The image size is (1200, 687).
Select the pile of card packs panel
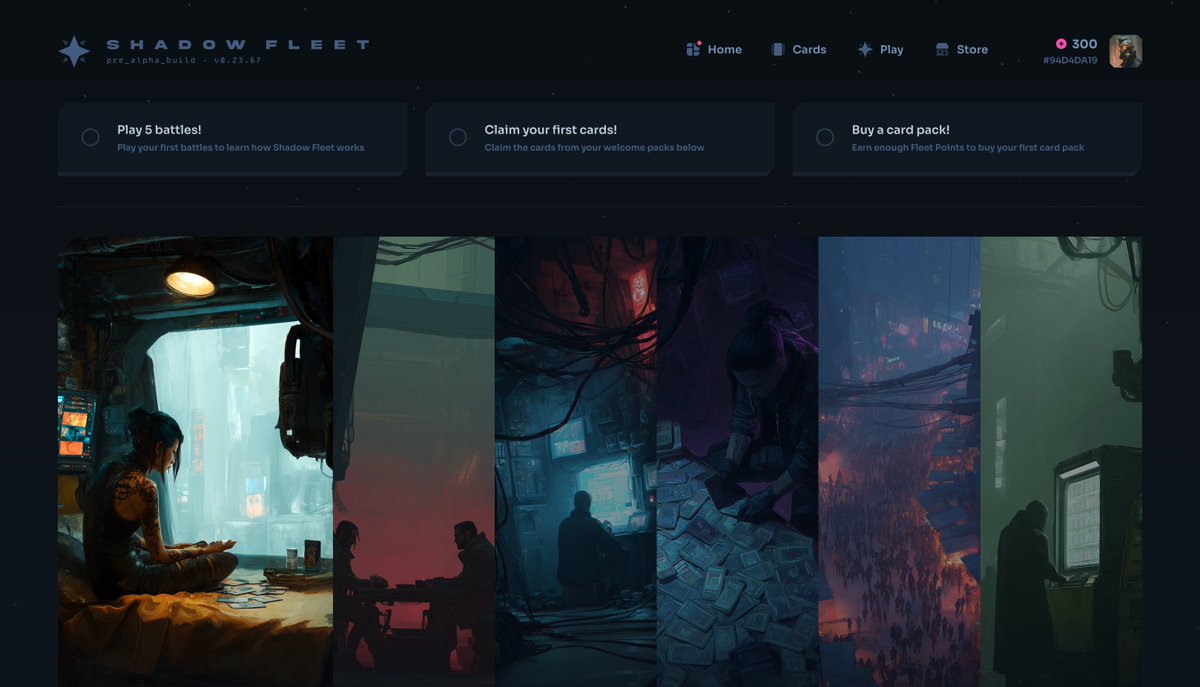pyautogui.click(x=738, y=462)
